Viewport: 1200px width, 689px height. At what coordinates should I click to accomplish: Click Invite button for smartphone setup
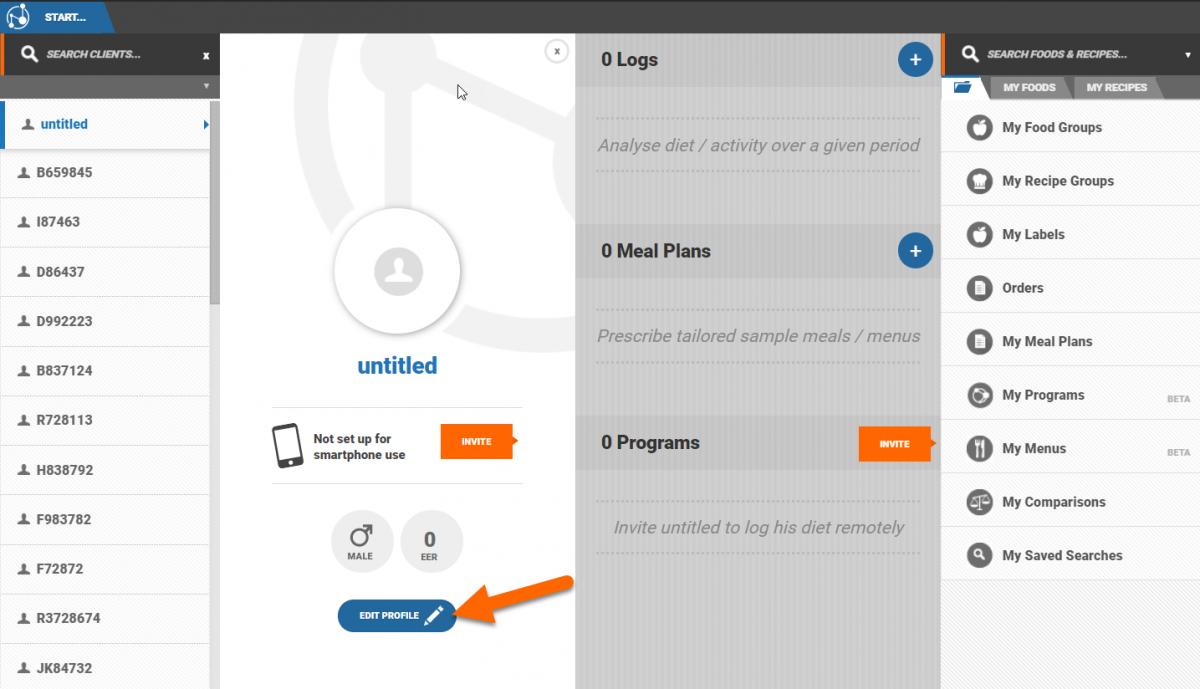pyautogui.click(x=478, y=441)
